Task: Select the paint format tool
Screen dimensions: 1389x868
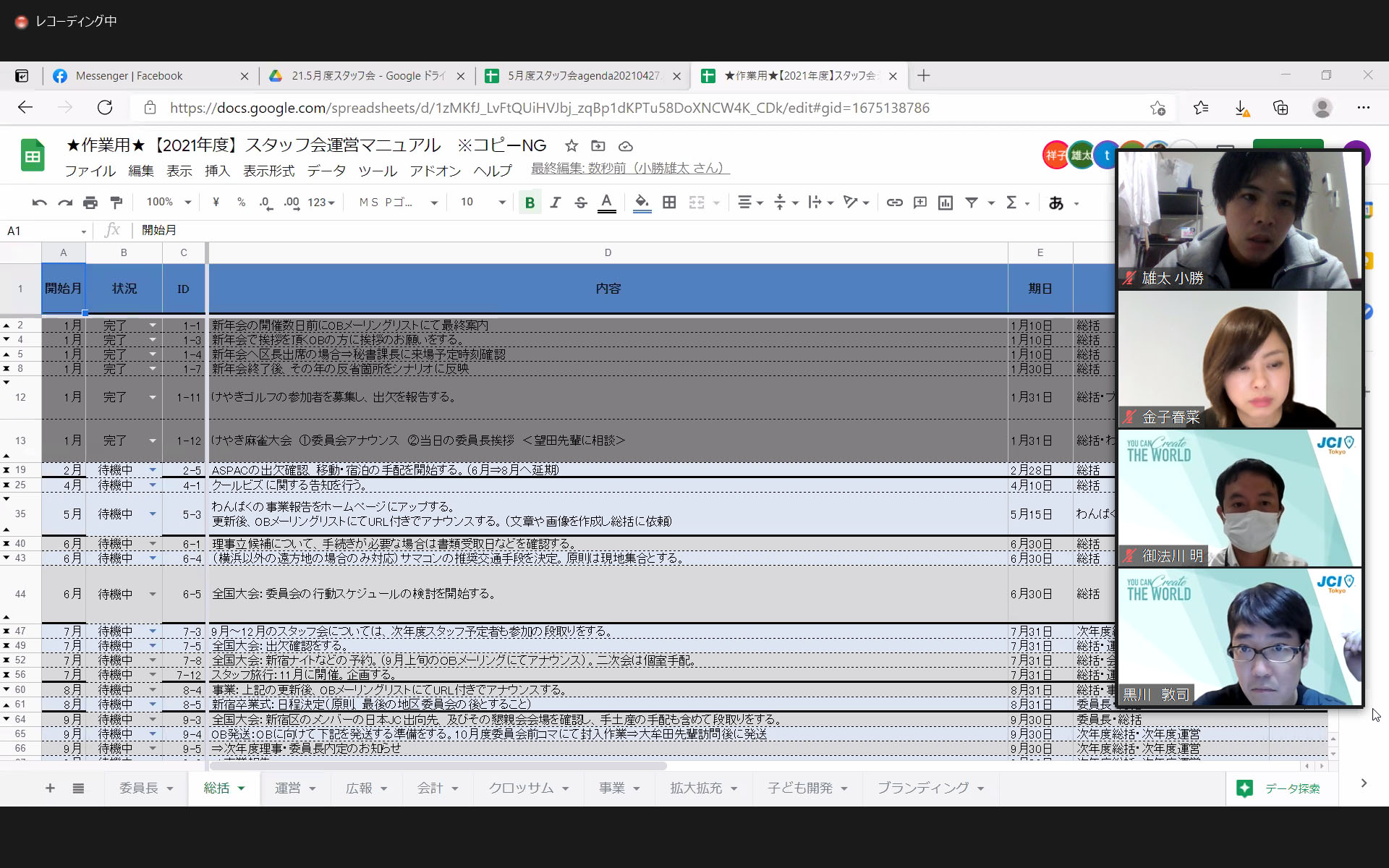Action: 116,203
